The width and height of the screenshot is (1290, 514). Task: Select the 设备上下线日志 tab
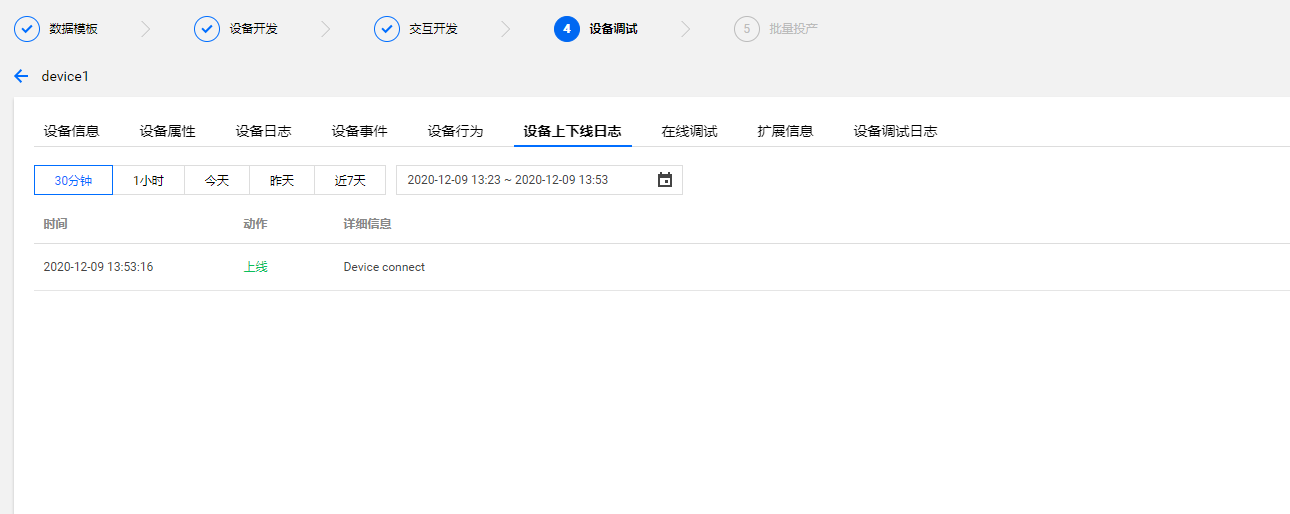573,131
